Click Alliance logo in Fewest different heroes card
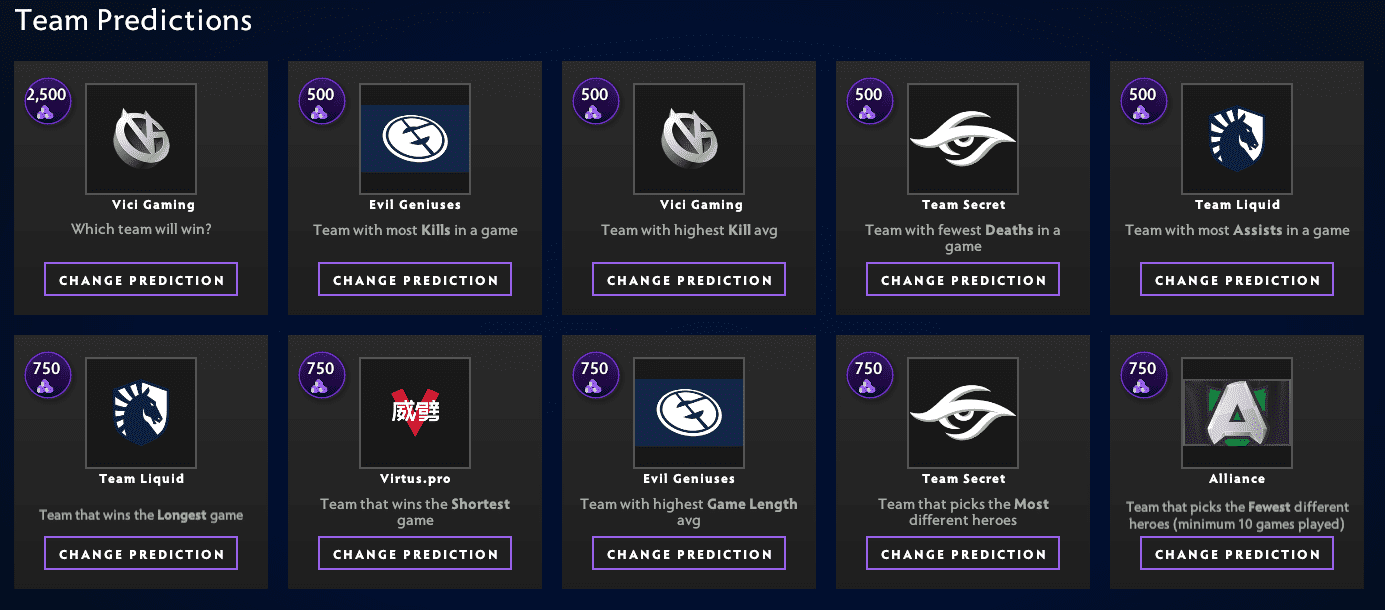This screenshot has height=610, width=1385. (1237, 413)
